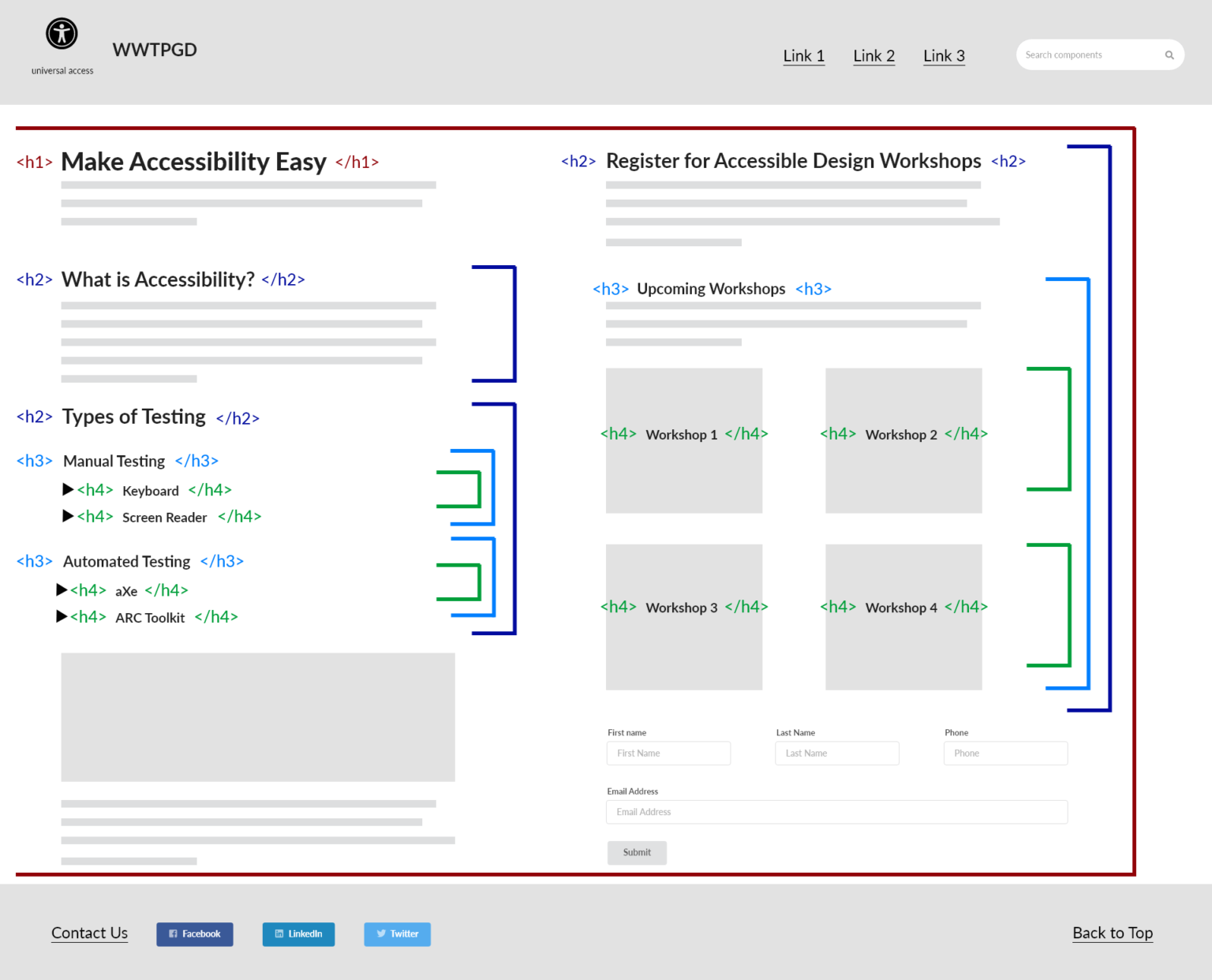
Task: Expand the Keyboard h4 disclosure triangle
Action: [68, 489]
